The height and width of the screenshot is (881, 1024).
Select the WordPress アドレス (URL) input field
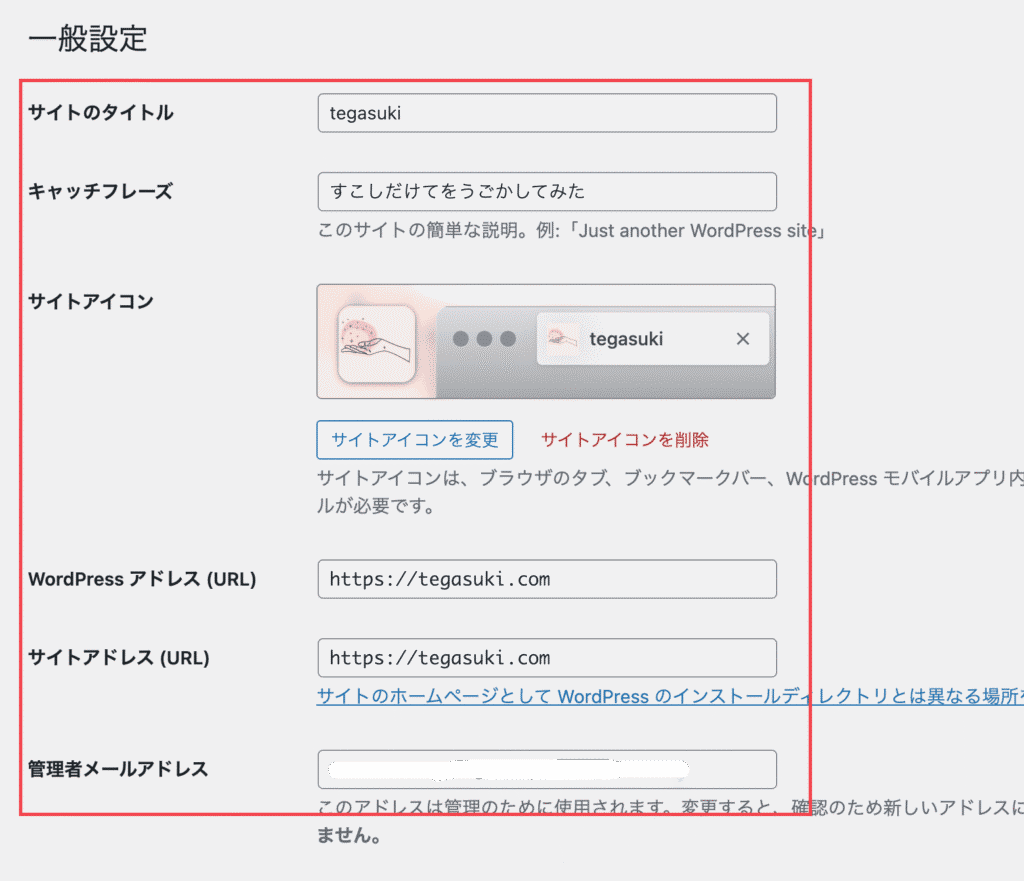click(546, 579)
